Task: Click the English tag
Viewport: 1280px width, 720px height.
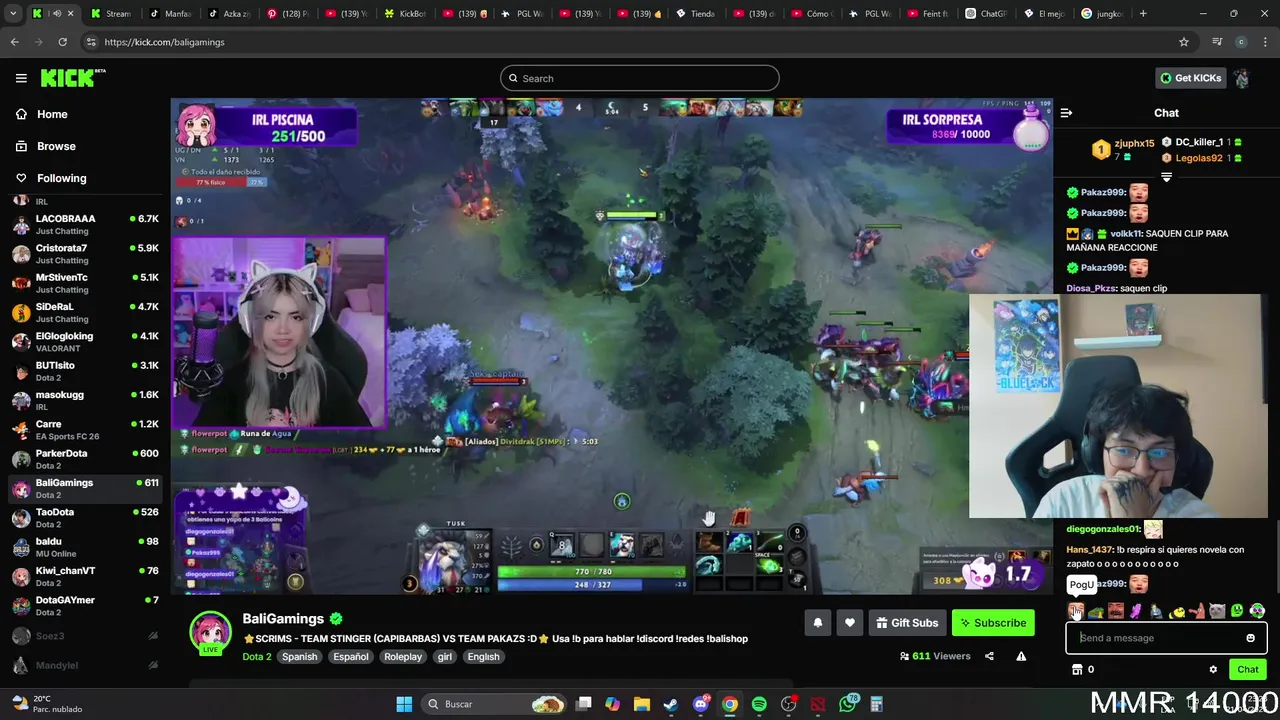Action: point(483,657)
